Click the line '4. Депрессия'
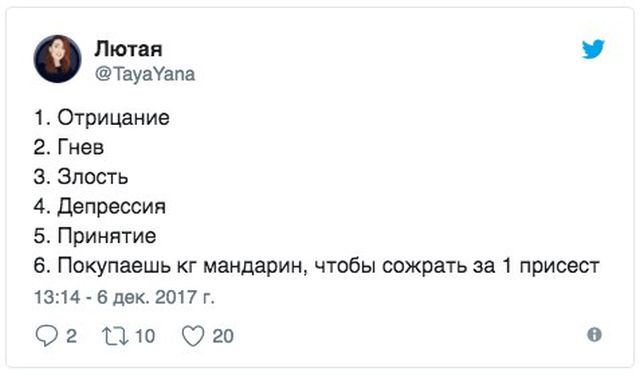This screenshot has height=376, width=640. 100,206
